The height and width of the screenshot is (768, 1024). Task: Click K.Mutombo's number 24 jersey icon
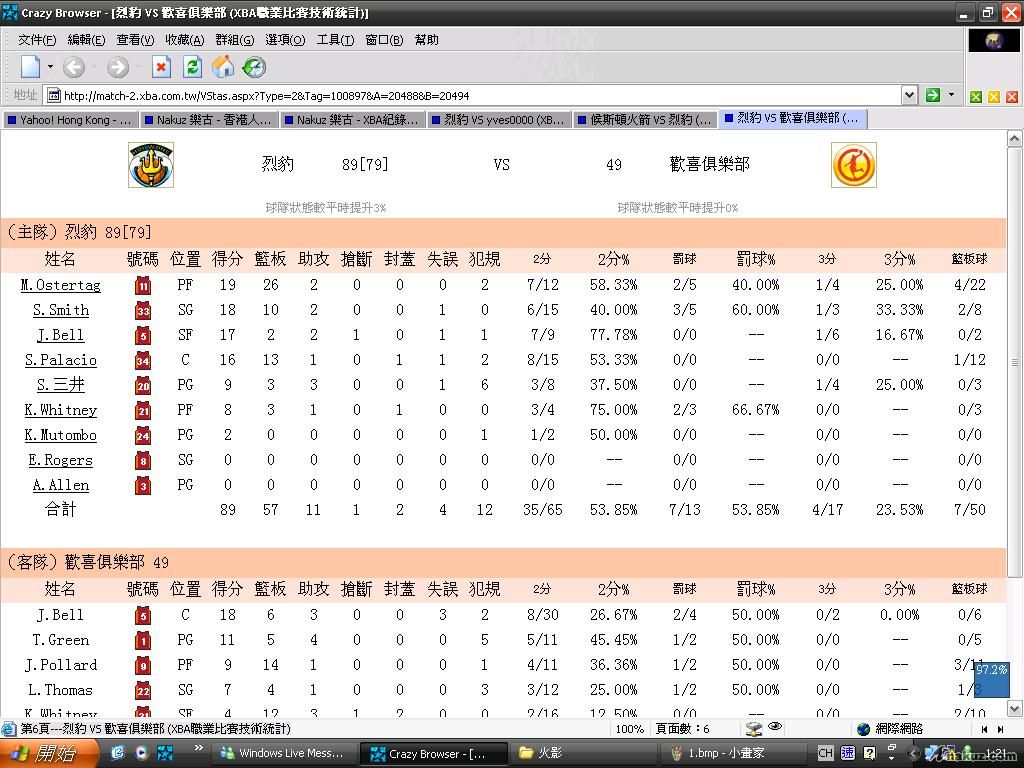tap(143, 435)
